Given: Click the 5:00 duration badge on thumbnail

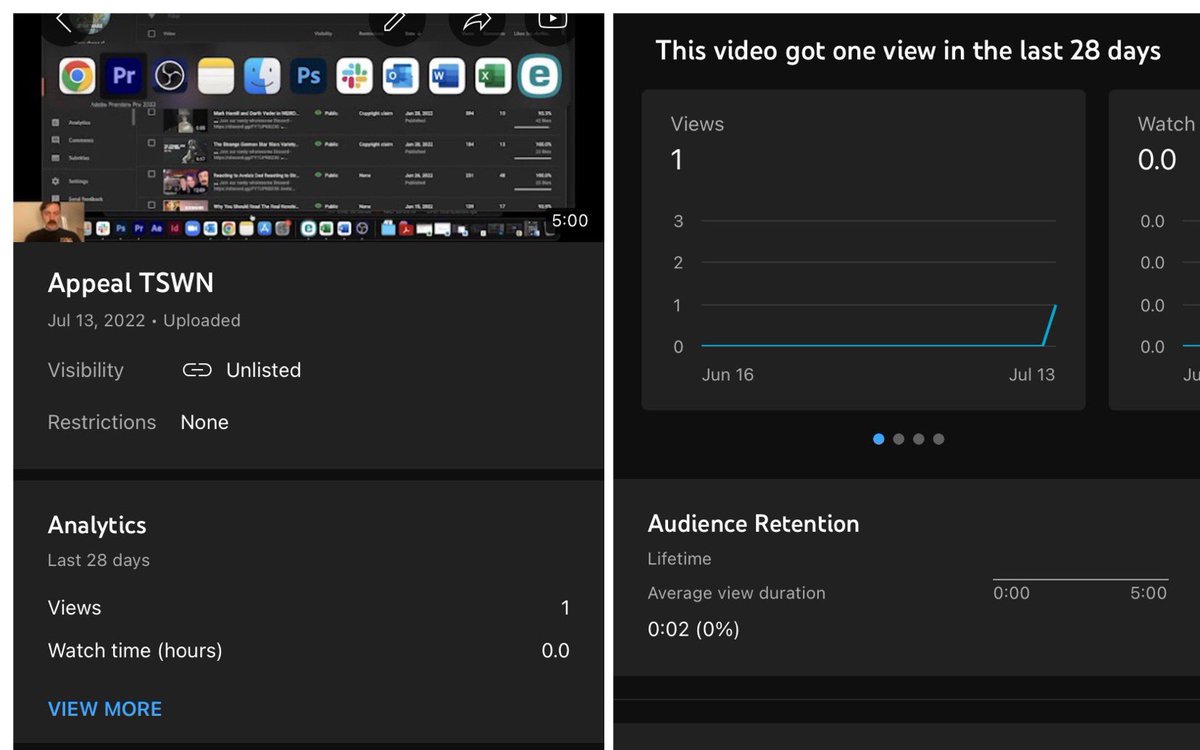Looking at the screenshot, I should pos(570,221).
